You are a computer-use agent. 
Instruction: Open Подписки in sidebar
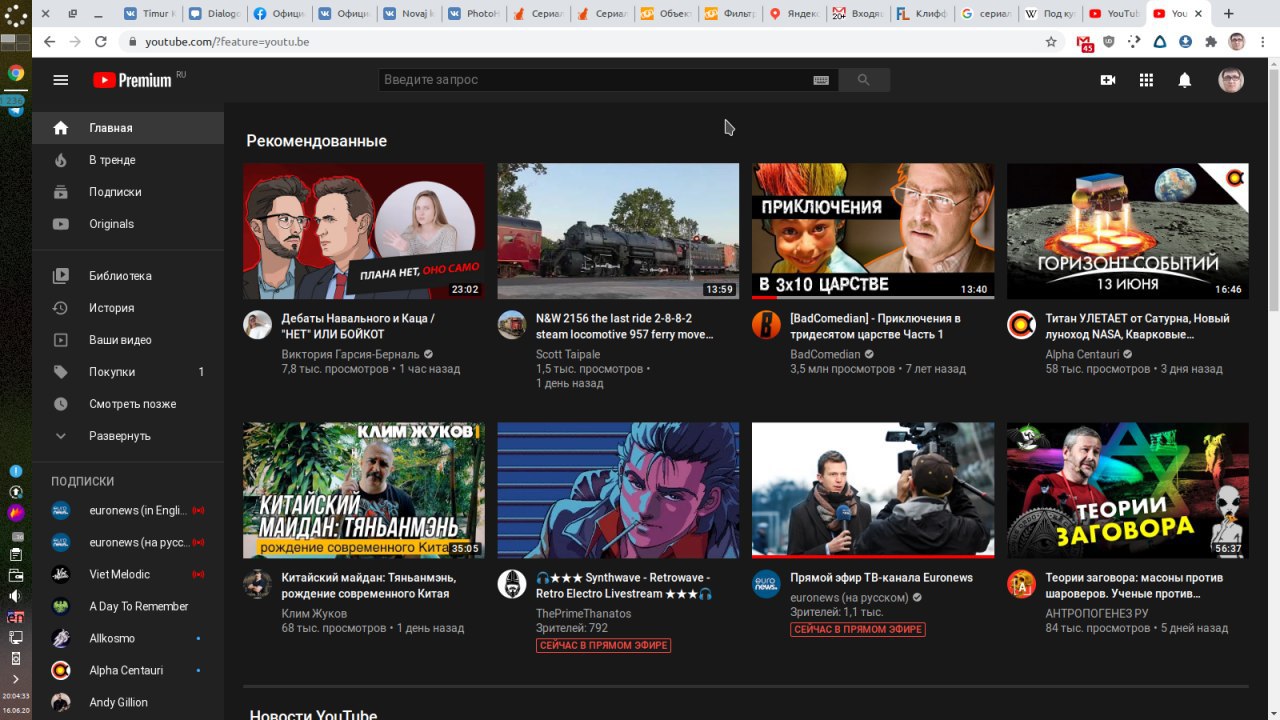pos(128,192)
